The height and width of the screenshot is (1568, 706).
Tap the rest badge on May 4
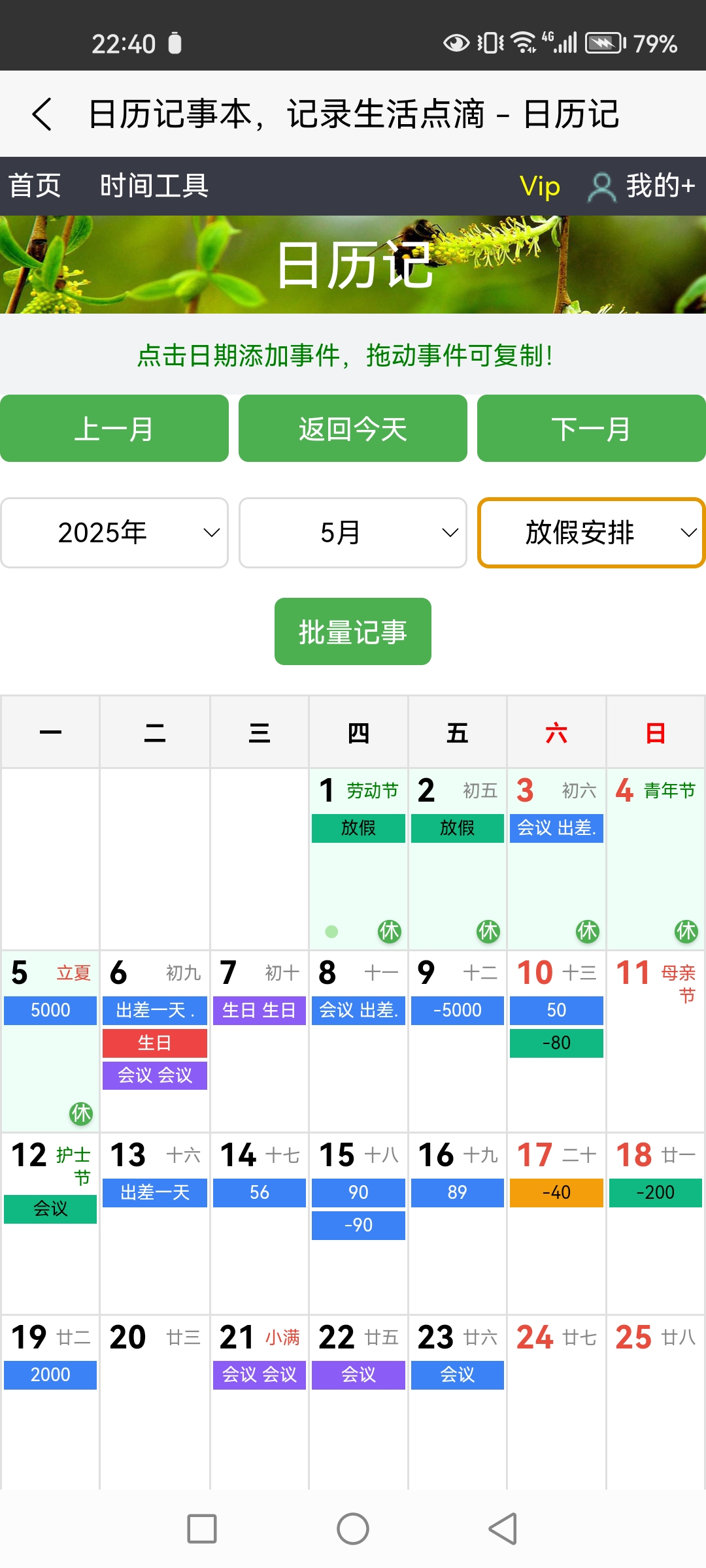click(686, 931)
